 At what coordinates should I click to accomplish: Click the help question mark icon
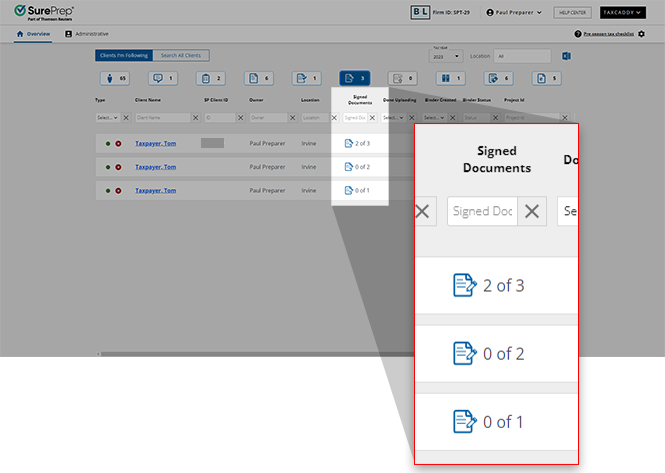click(578, 34)
